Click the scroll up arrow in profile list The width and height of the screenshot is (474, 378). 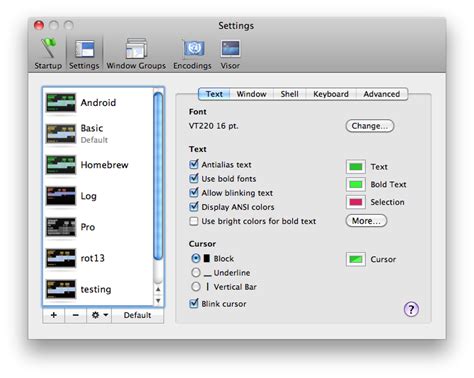158,289
